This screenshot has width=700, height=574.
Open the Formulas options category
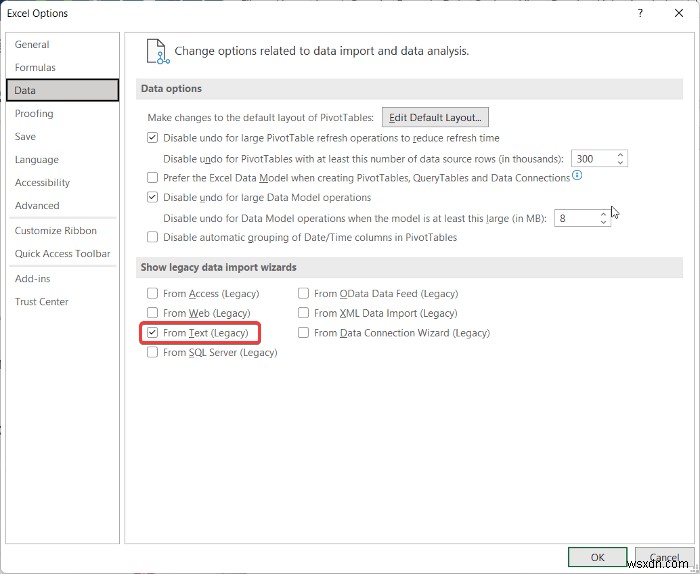[x=62, y=67]
